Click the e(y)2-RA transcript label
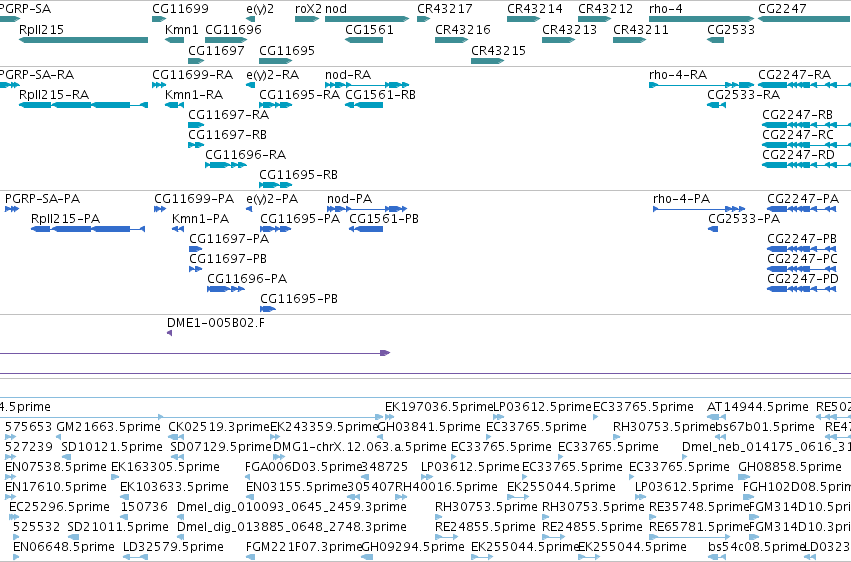This screenshot has height=562, width=851. click(x=272, y=74)
